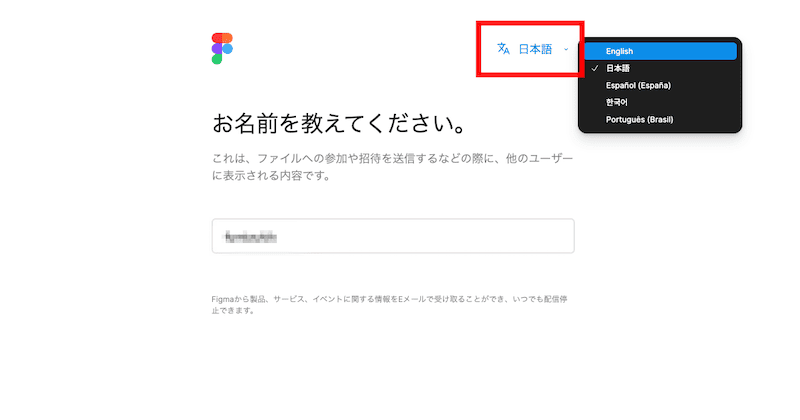Click the red top-left piece of Figma logo
The width and height of the screenshot is (800, 420).
217,38
